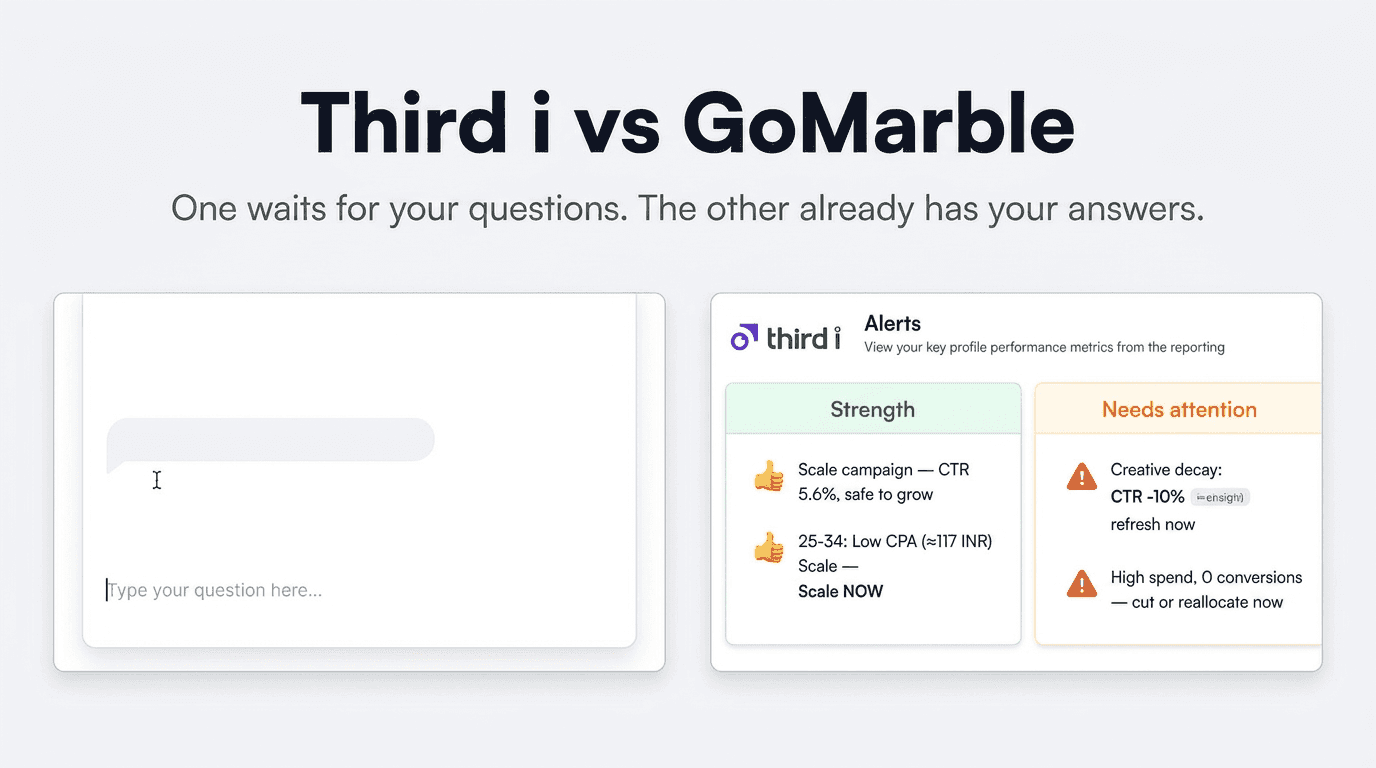Click the Alerts heading
1376x768 pixels.
892,324
